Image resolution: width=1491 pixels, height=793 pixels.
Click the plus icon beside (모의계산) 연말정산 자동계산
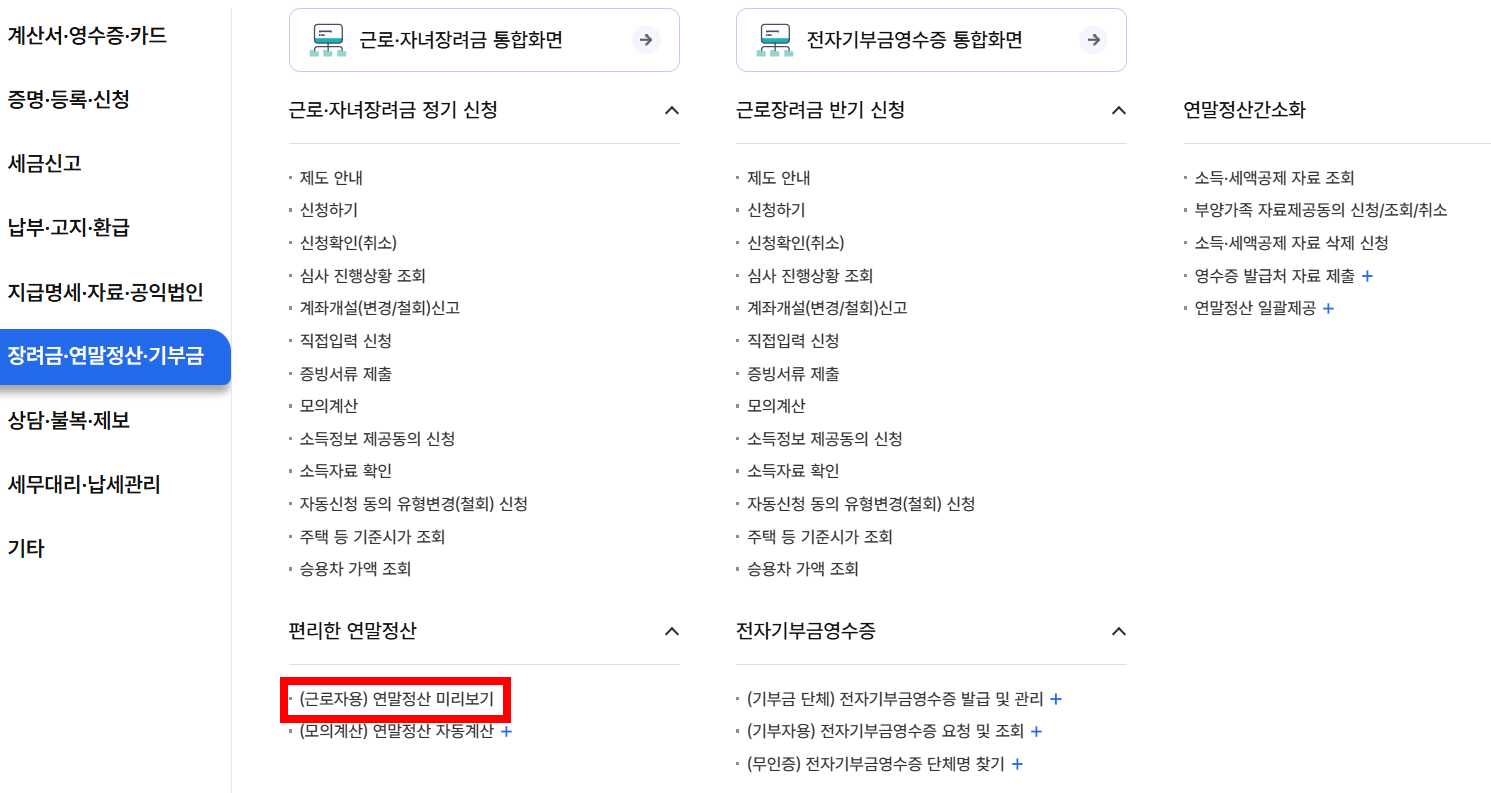[506, 731]
